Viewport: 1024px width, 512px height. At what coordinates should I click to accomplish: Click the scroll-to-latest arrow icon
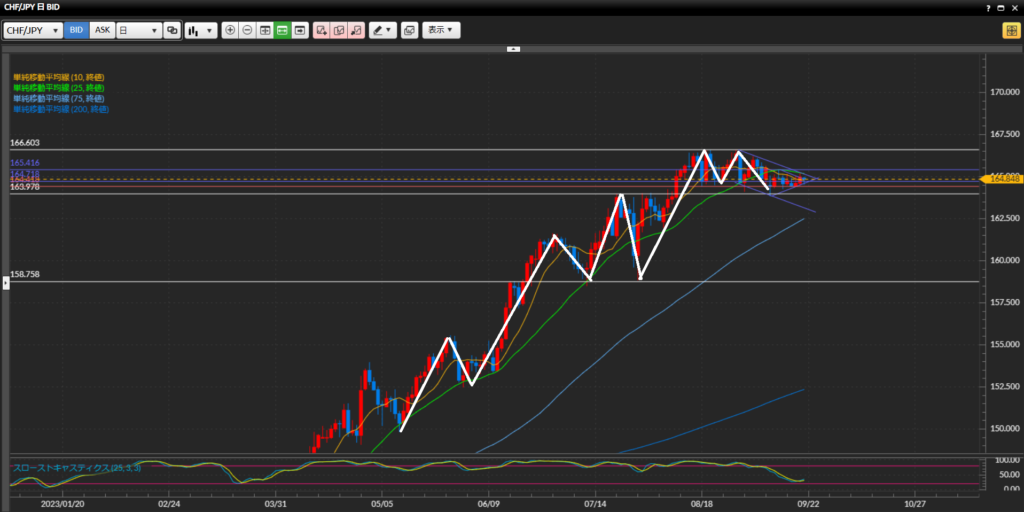coord(300,30)
